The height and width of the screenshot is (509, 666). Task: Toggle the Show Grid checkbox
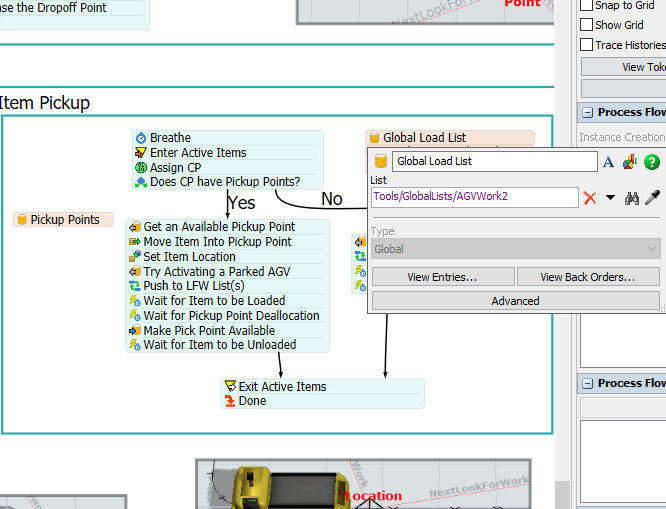point(586,25)
